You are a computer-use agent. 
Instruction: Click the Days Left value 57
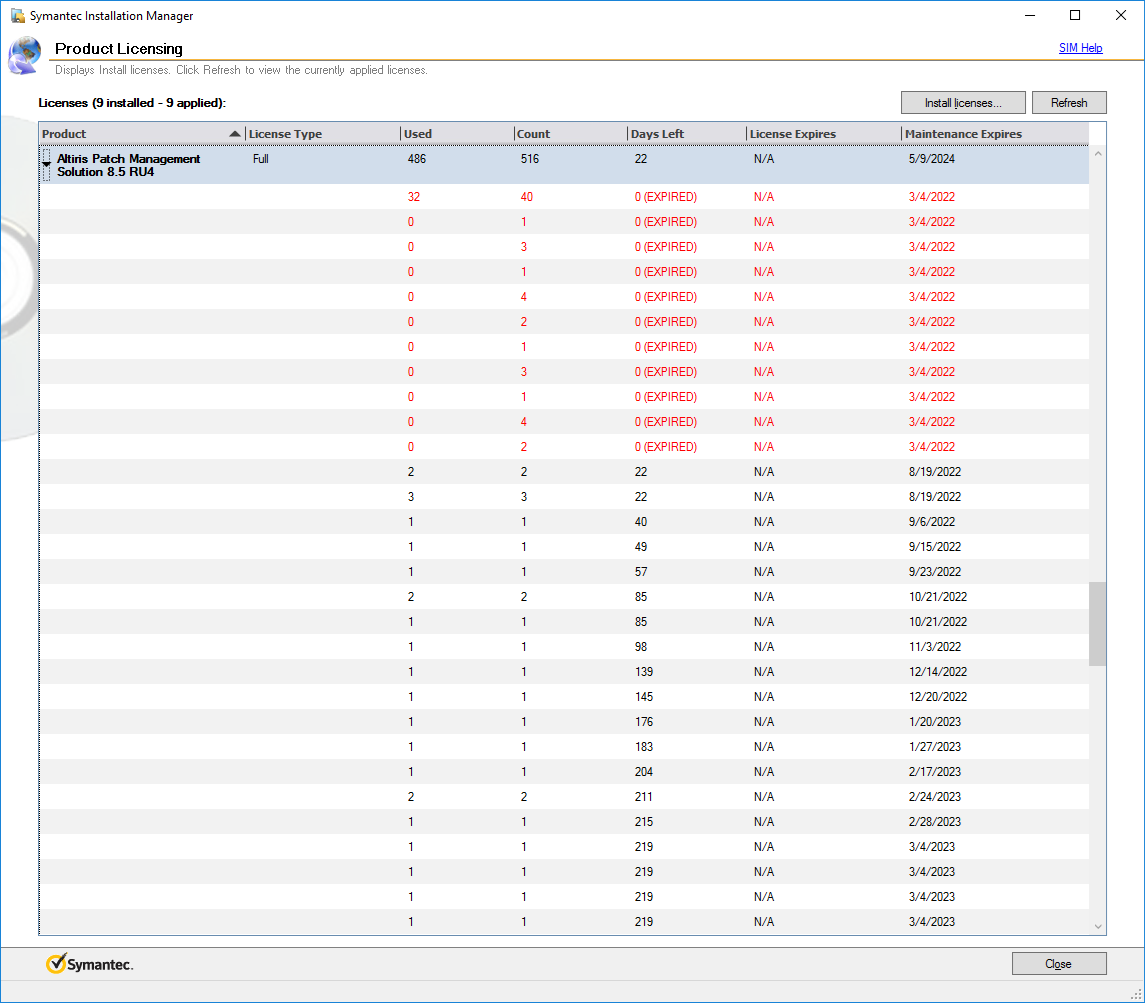[641, 572]
